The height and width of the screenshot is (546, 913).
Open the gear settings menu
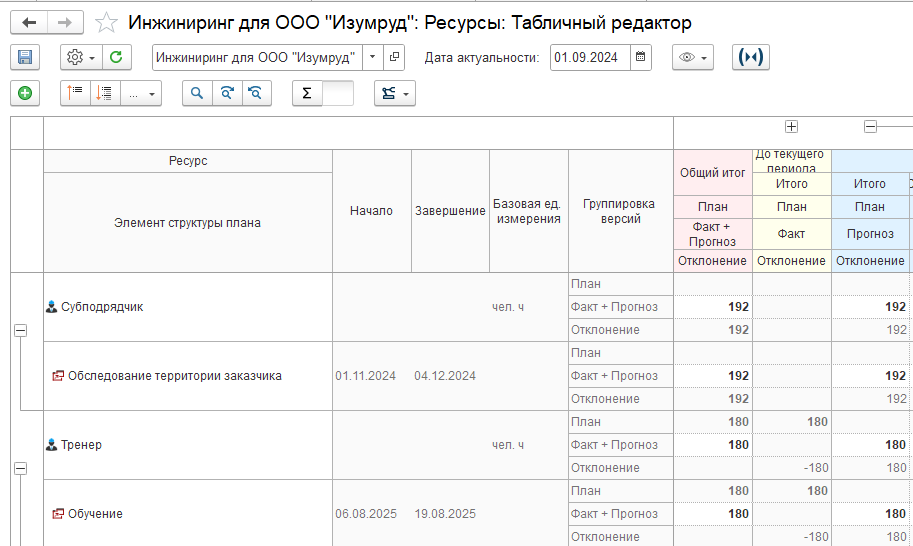point(79,58)
